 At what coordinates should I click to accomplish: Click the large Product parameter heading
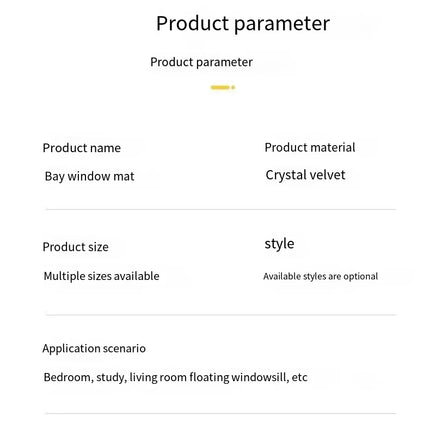pyautogui.click(x=243, y=24)
